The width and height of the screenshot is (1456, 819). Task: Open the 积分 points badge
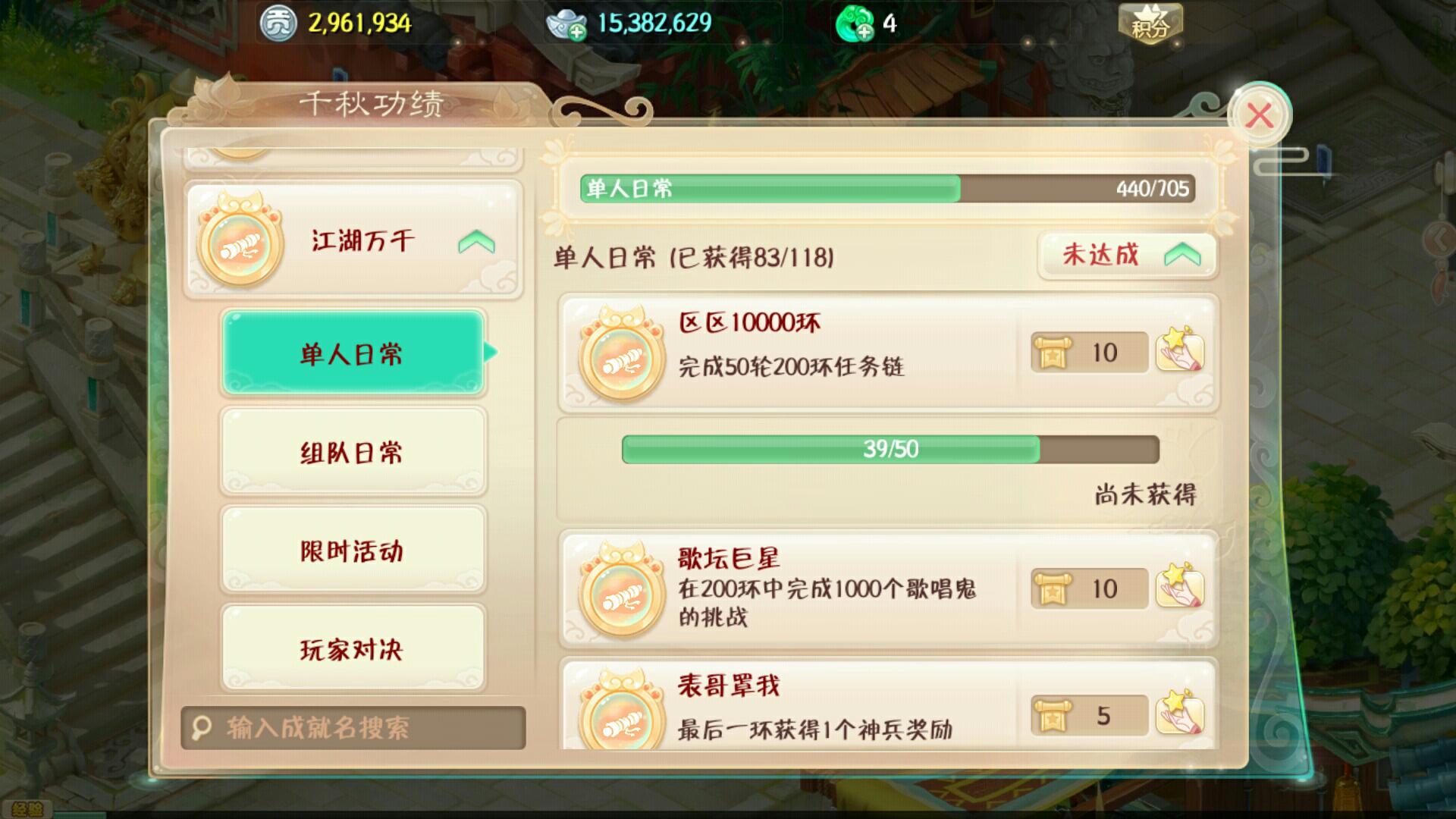[1150, 24]
